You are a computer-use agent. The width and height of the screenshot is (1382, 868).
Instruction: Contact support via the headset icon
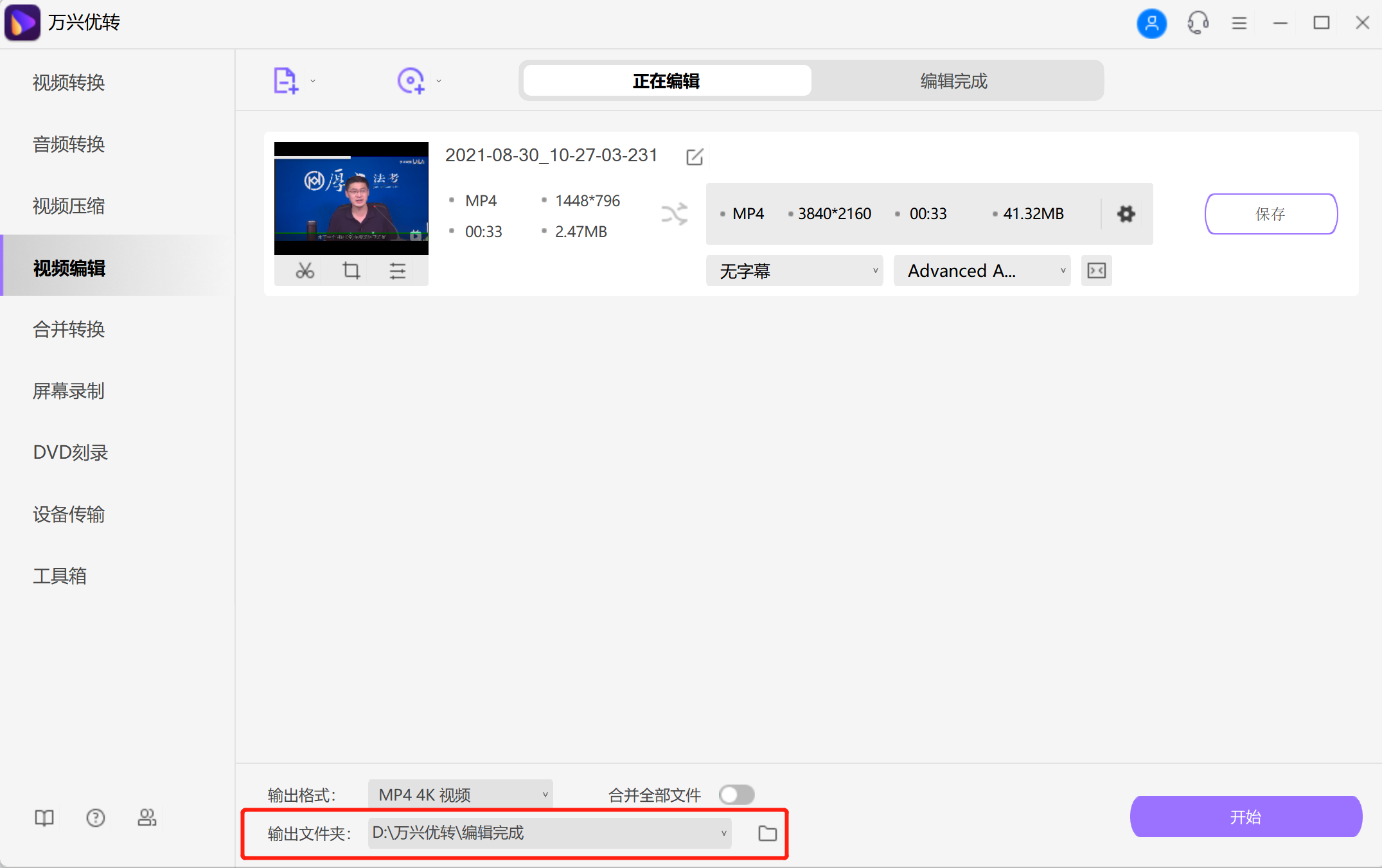pos(1198,23)
